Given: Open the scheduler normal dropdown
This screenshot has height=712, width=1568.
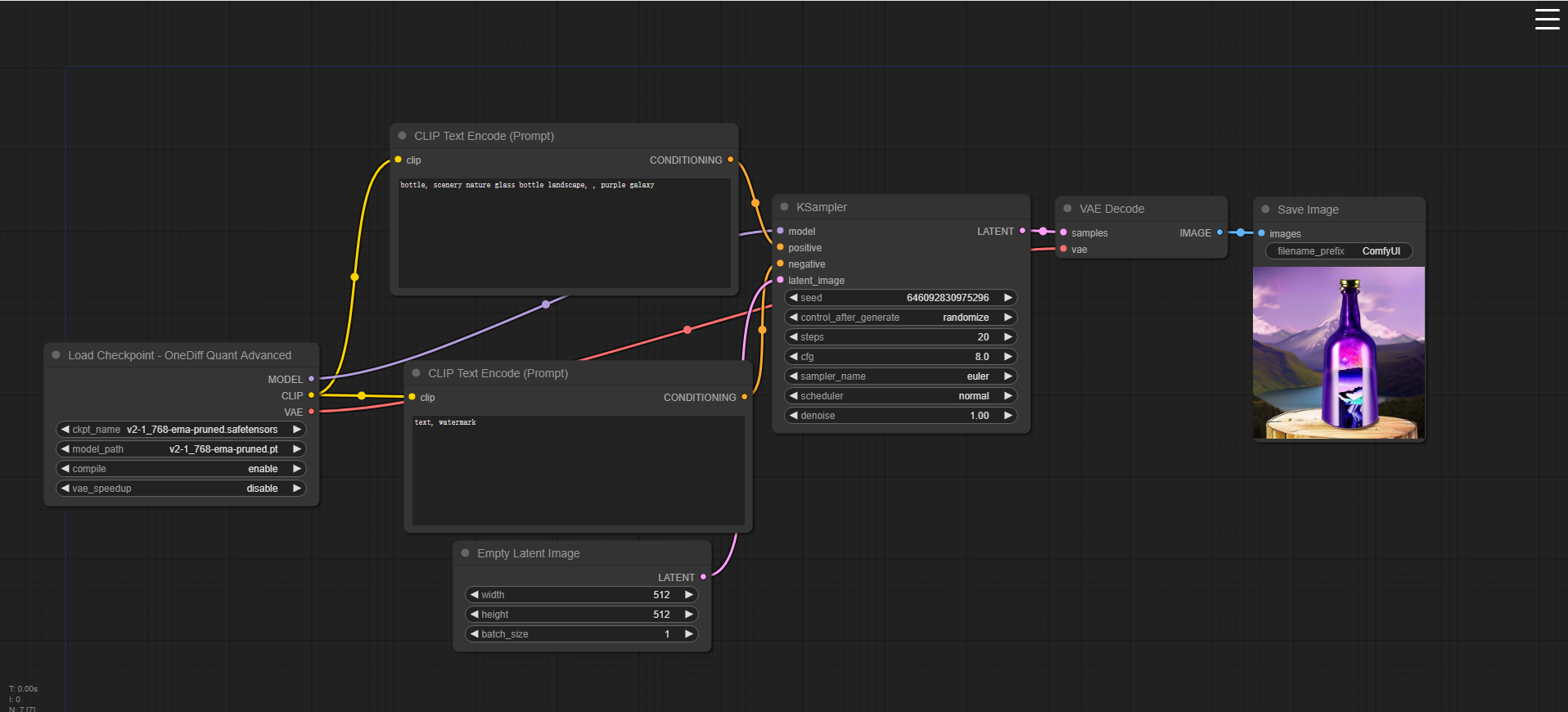Looking at the screenshot, I should point(900,396).
